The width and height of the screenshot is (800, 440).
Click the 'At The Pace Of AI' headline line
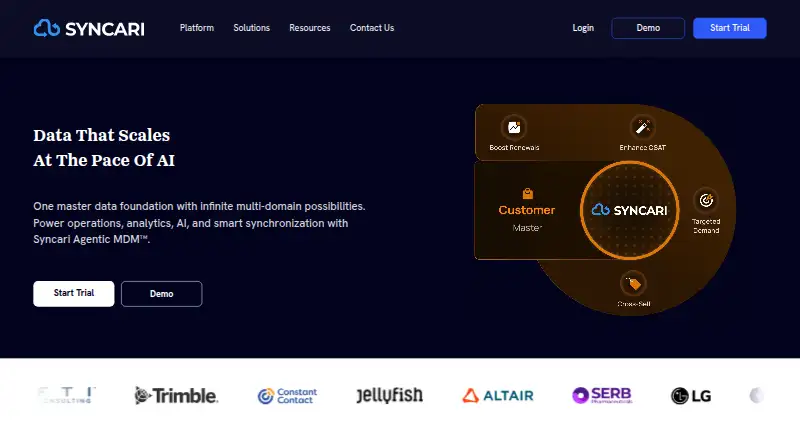point(104,160)
